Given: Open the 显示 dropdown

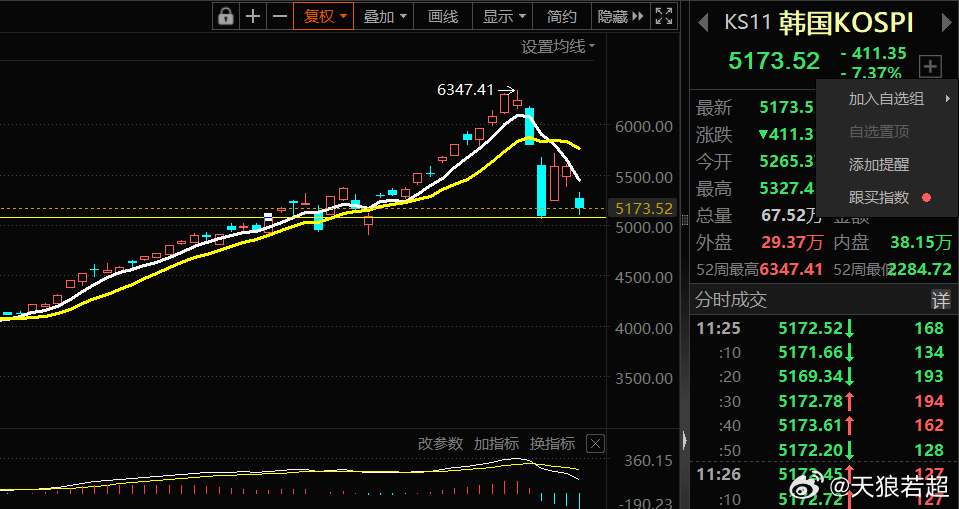Looking at the screenshot, I should (503, 17).
